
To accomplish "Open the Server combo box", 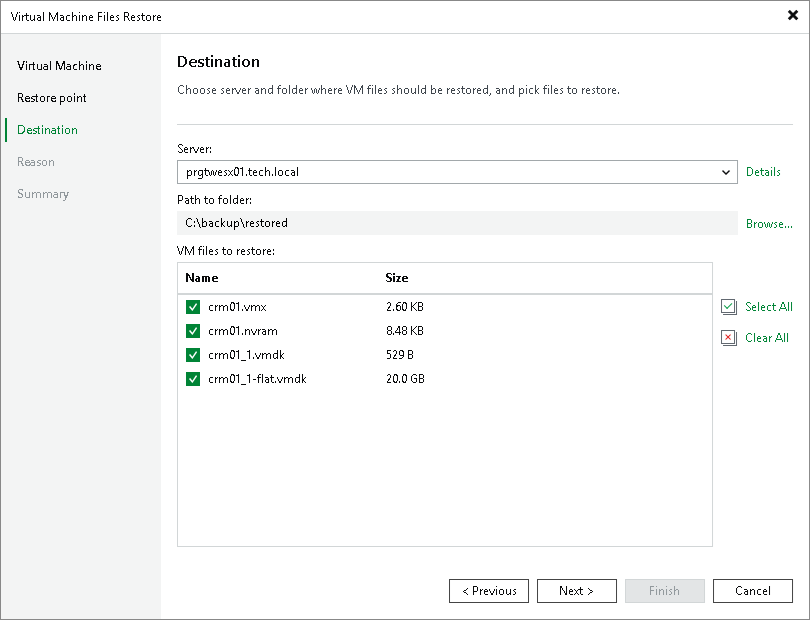I will click(450, 171).
